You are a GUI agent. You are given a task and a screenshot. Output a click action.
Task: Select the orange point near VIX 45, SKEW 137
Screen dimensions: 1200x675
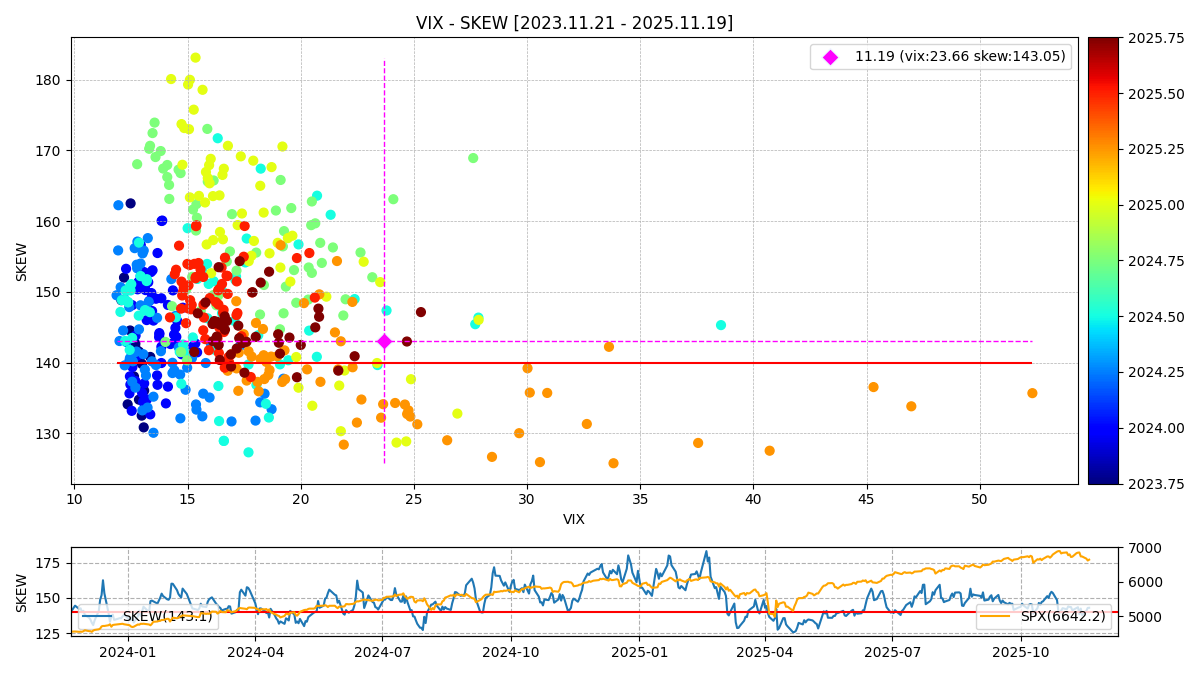click(873, 387)
